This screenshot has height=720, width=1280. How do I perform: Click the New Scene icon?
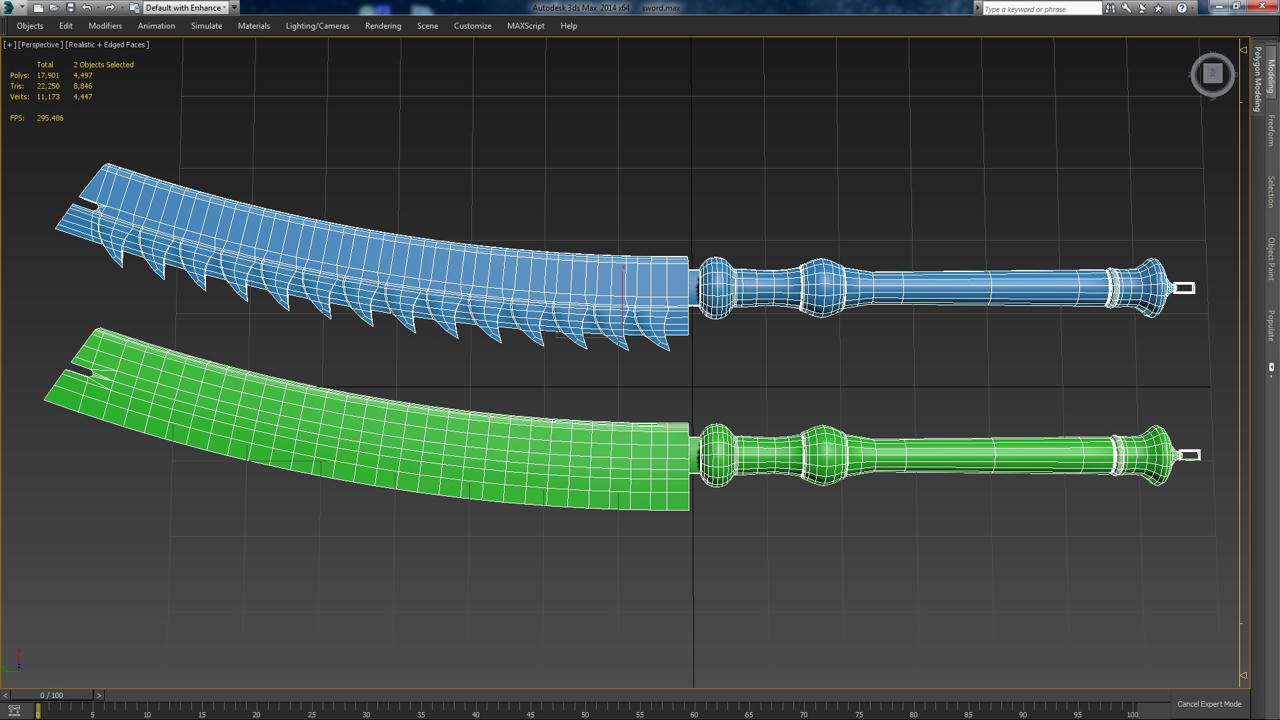(38, 8)
